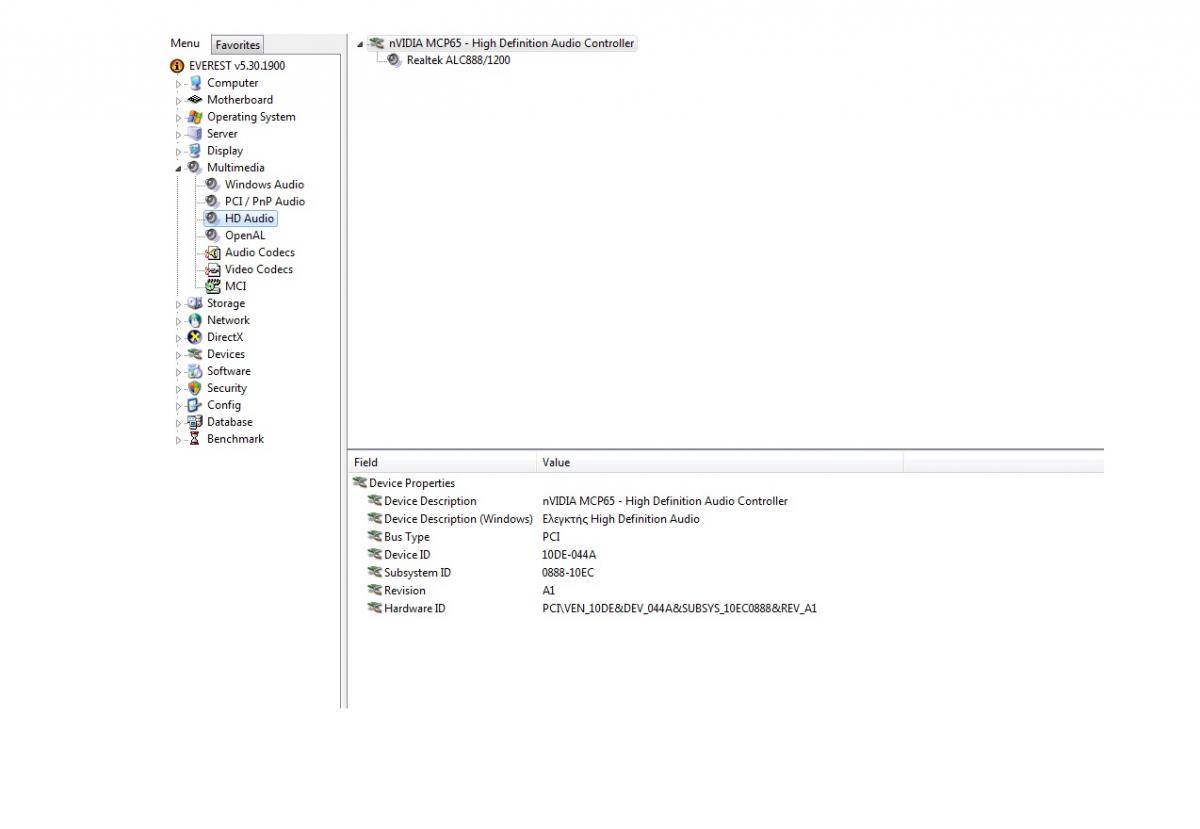Click the OpenAL speaker icon
Viewport: 1200px width, 829px height.
click(x=213, y=236)
